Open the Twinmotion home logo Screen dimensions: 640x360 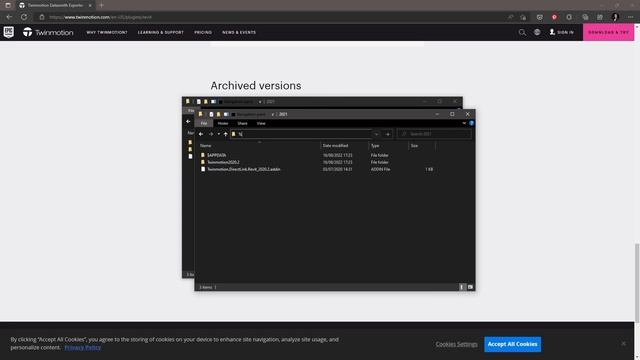[48, 32]
